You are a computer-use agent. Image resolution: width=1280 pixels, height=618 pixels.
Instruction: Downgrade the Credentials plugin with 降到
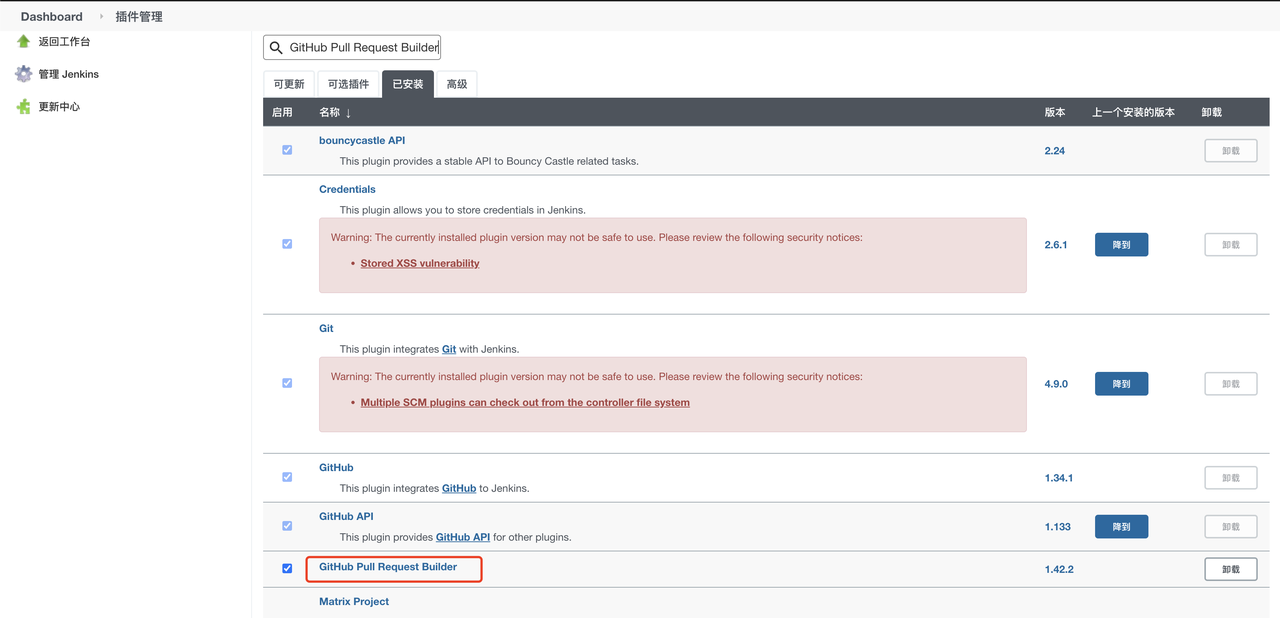click(x=1121, y=244)
